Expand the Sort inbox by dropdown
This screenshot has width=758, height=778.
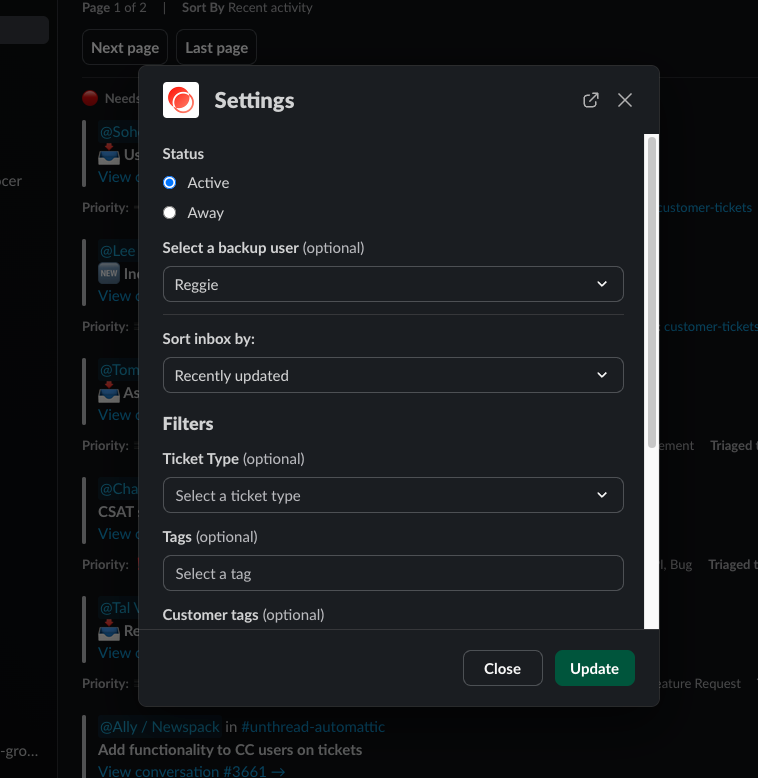[x=392, y=375]
